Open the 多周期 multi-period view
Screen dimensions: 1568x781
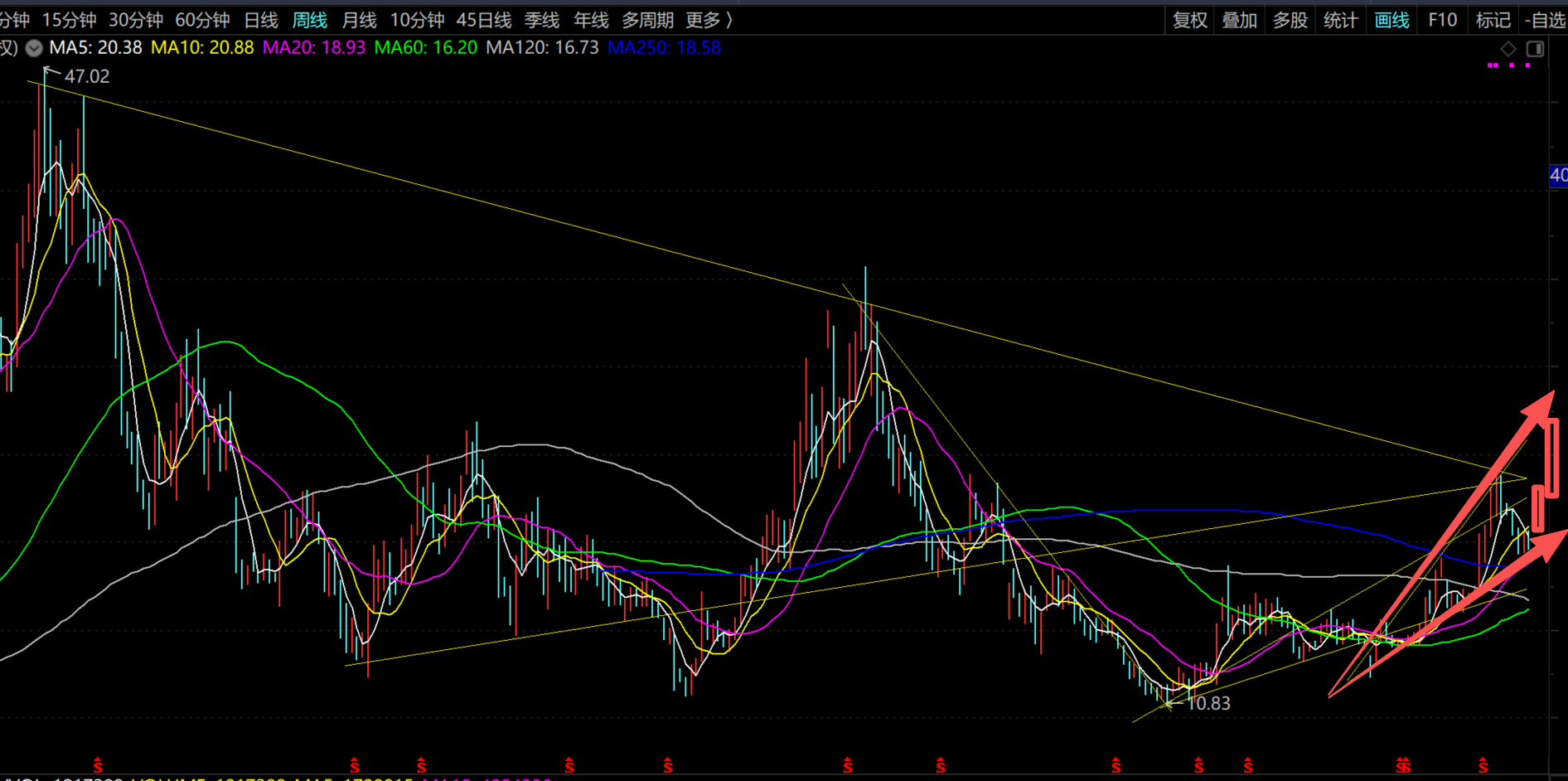(647, 20)
